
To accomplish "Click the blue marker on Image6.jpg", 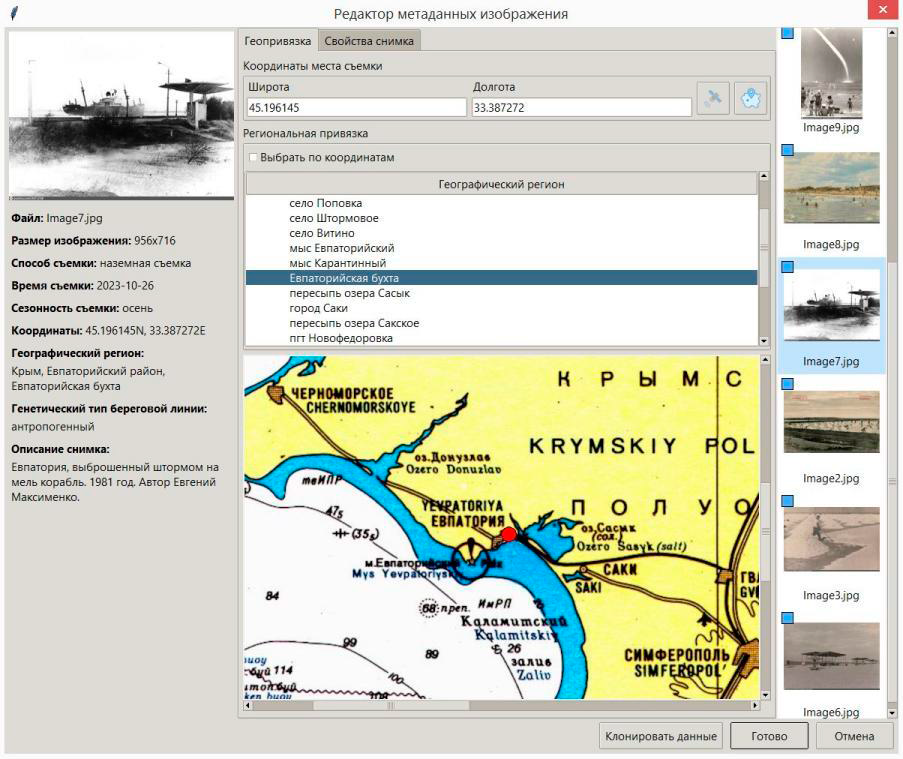I will (x=787, y=617).
